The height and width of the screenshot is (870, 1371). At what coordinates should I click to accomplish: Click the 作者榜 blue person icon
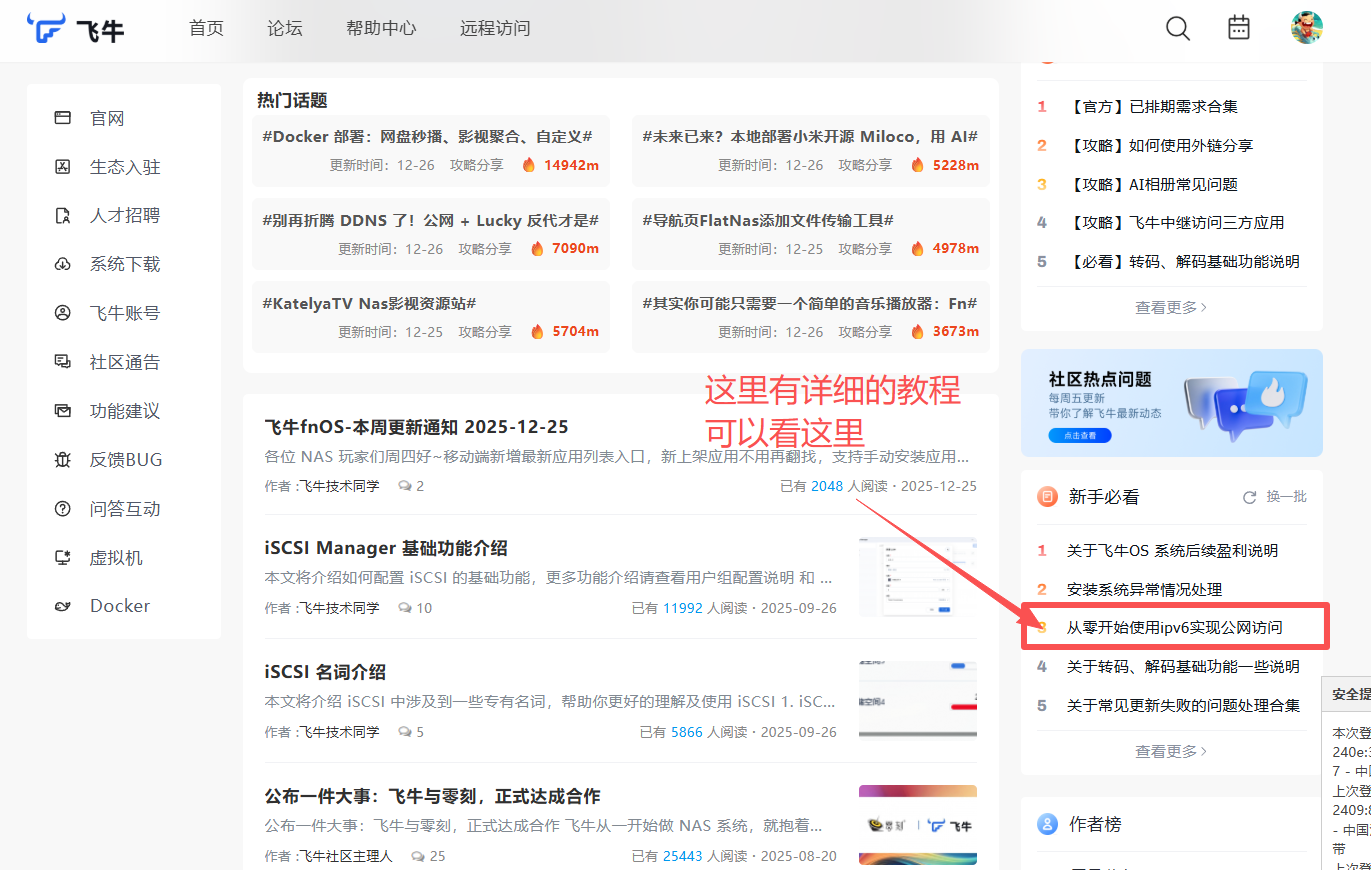[x=1047, y=824]
